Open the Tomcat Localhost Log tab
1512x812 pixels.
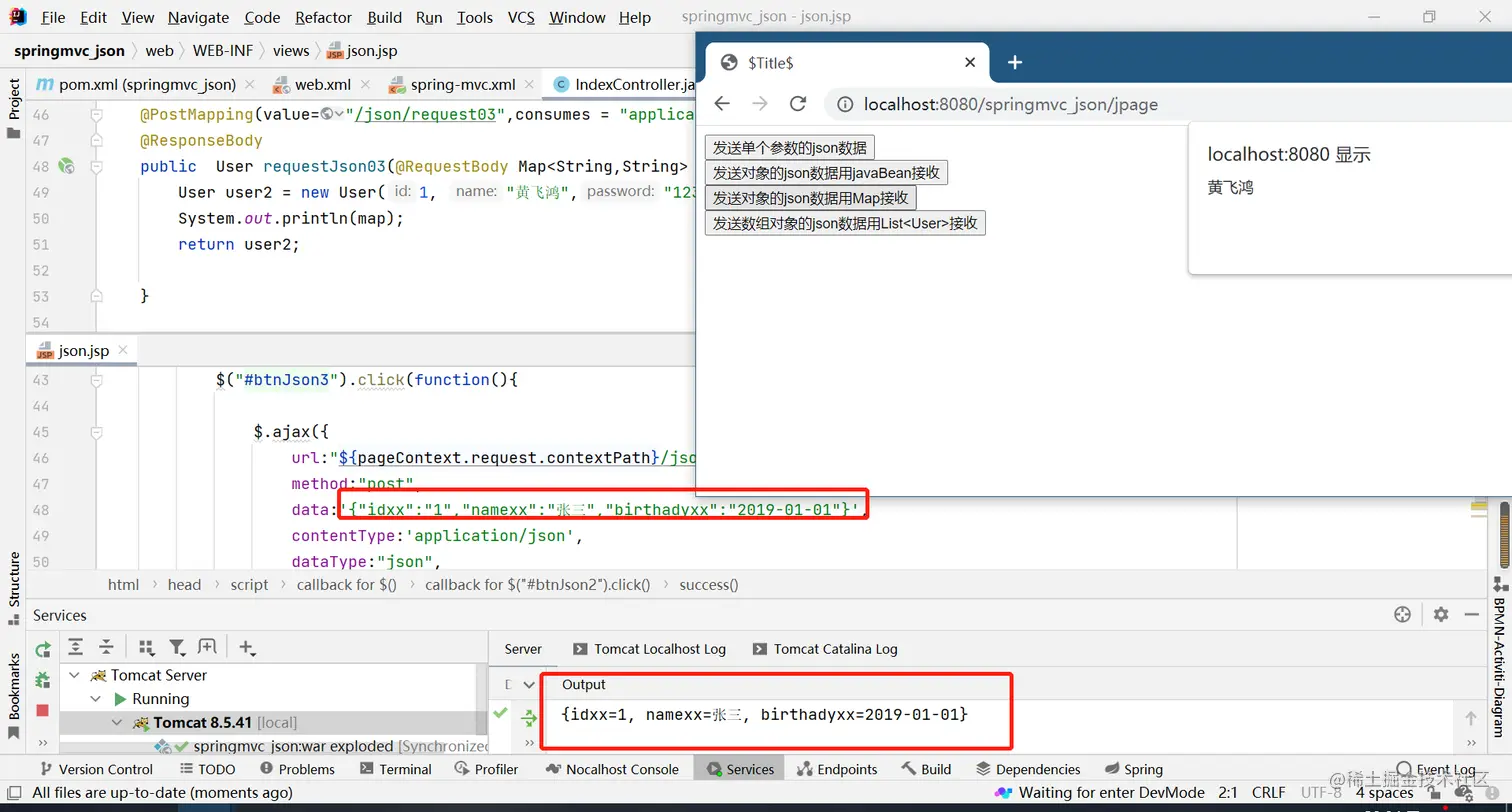pos(650,649)
